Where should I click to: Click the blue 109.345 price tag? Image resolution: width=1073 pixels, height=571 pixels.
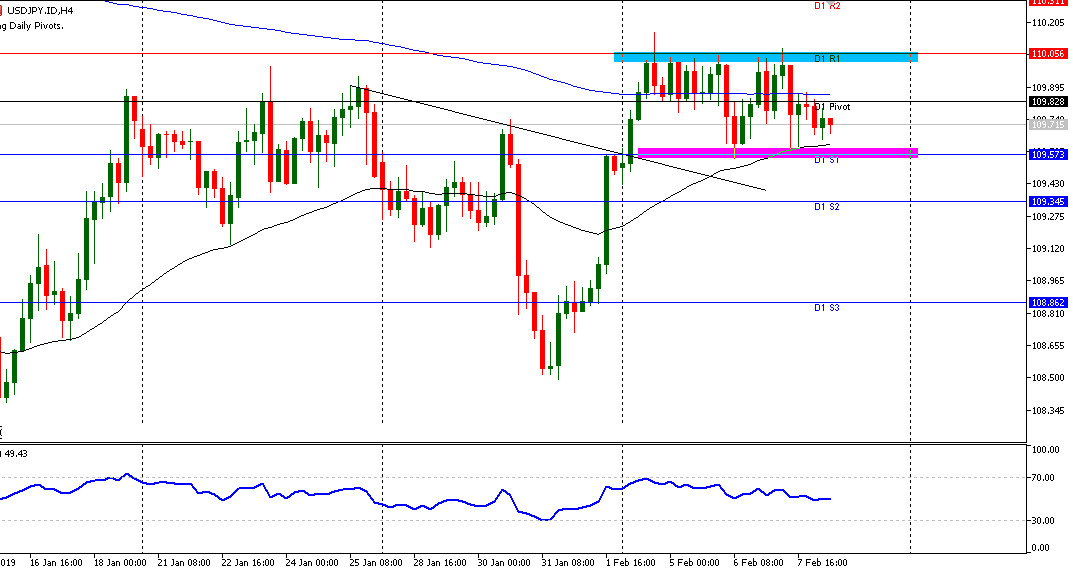(1046, 201)
